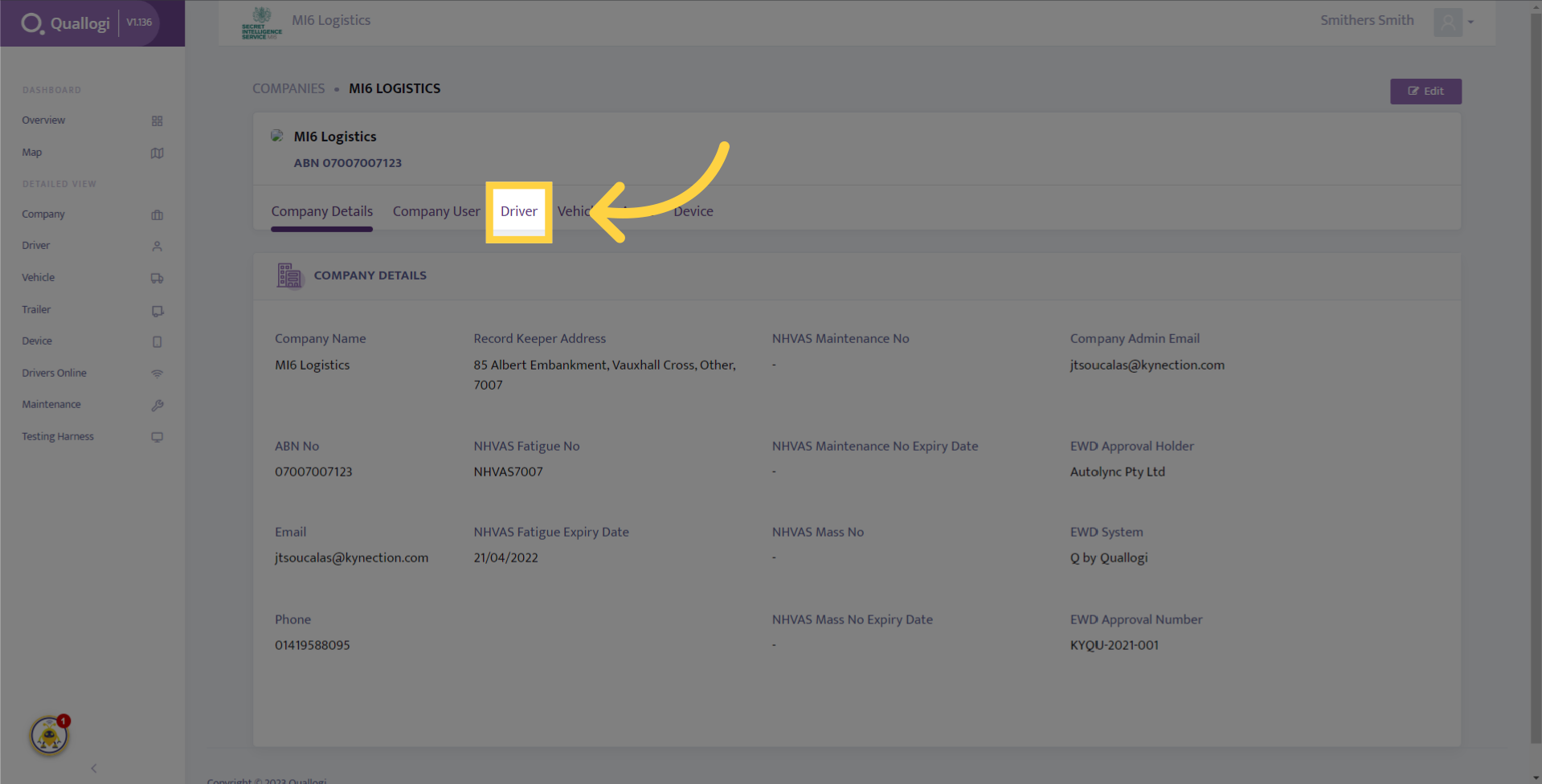
Task: Open Trailer in sidebar menu
Action: point(36,310)
